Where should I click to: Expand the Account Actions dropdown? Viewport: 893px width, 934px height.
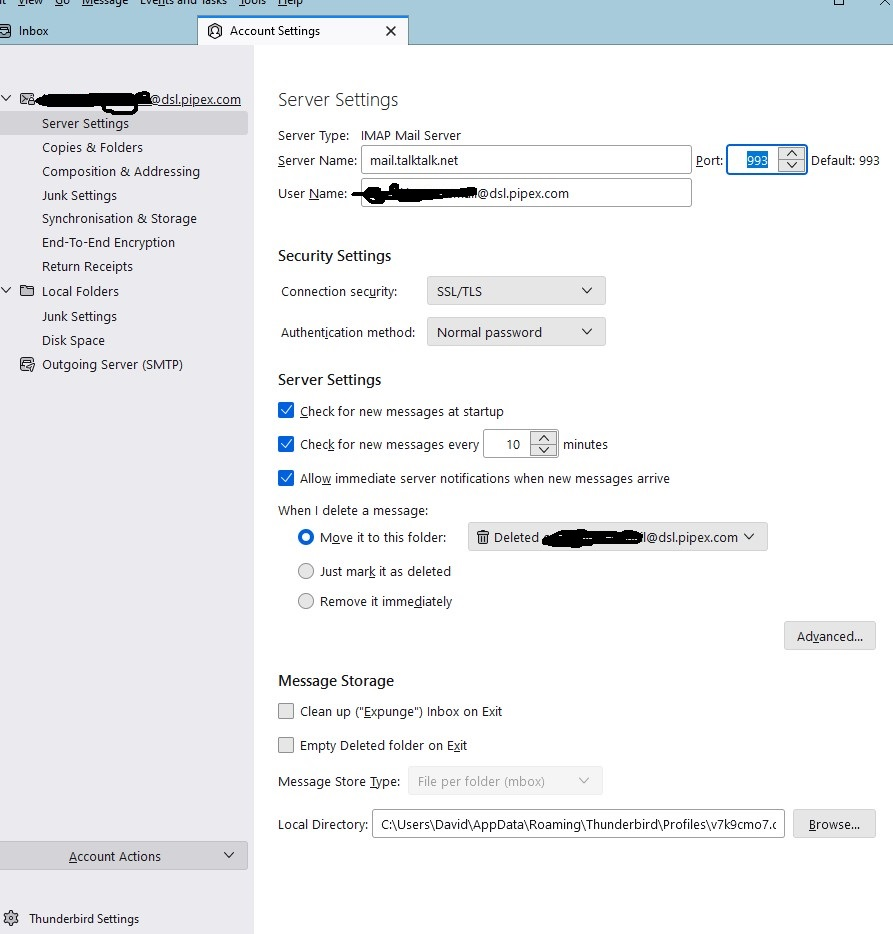pyautogui.click(x=123, y=856)
